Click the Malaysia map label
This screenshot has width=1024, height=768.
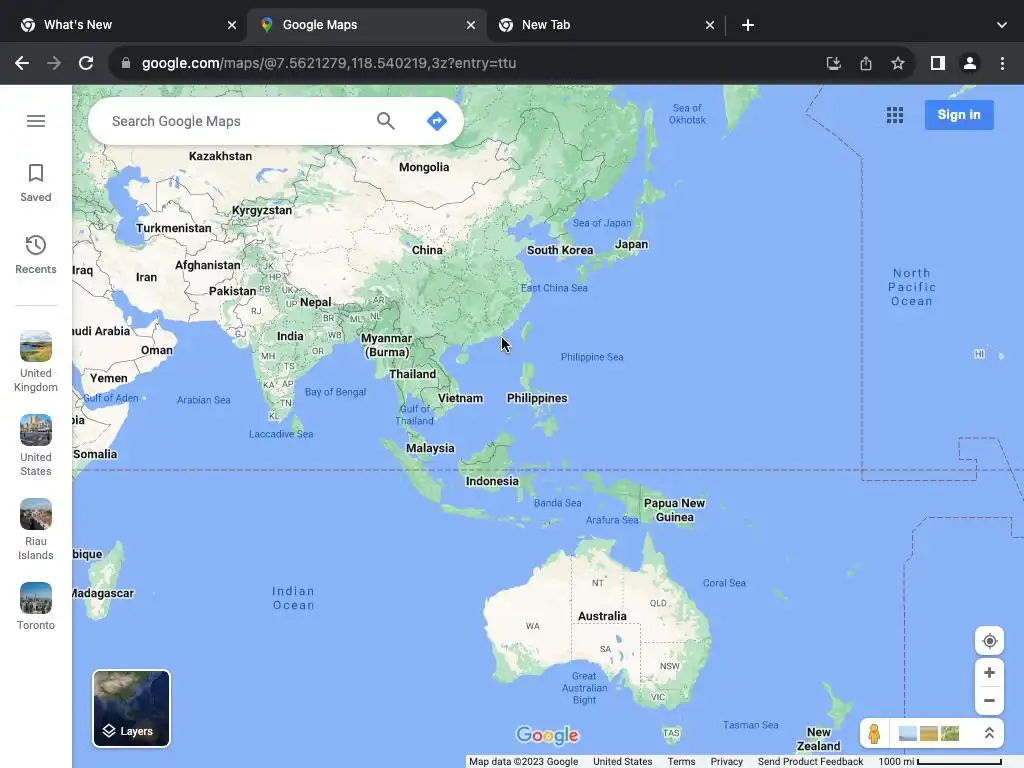click(x=430, y=448)
